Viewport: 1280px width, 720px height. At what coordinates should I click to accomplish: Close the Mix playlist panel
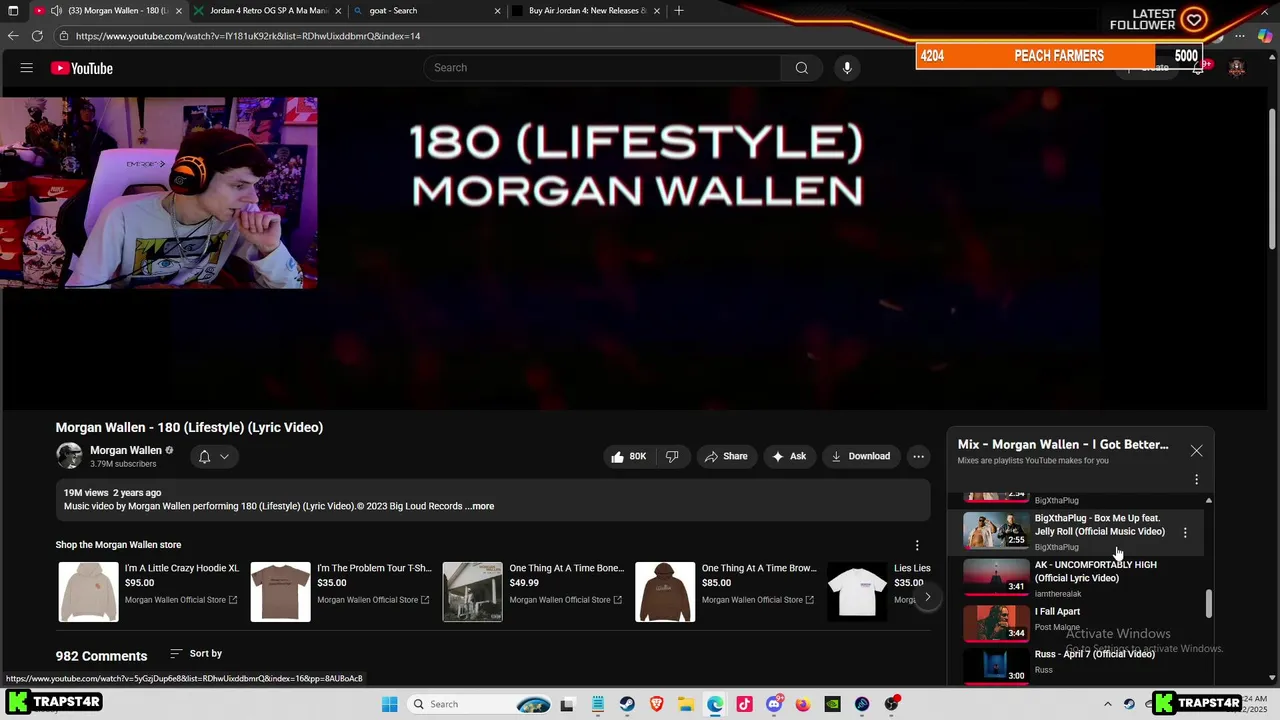pos(1196,450)
